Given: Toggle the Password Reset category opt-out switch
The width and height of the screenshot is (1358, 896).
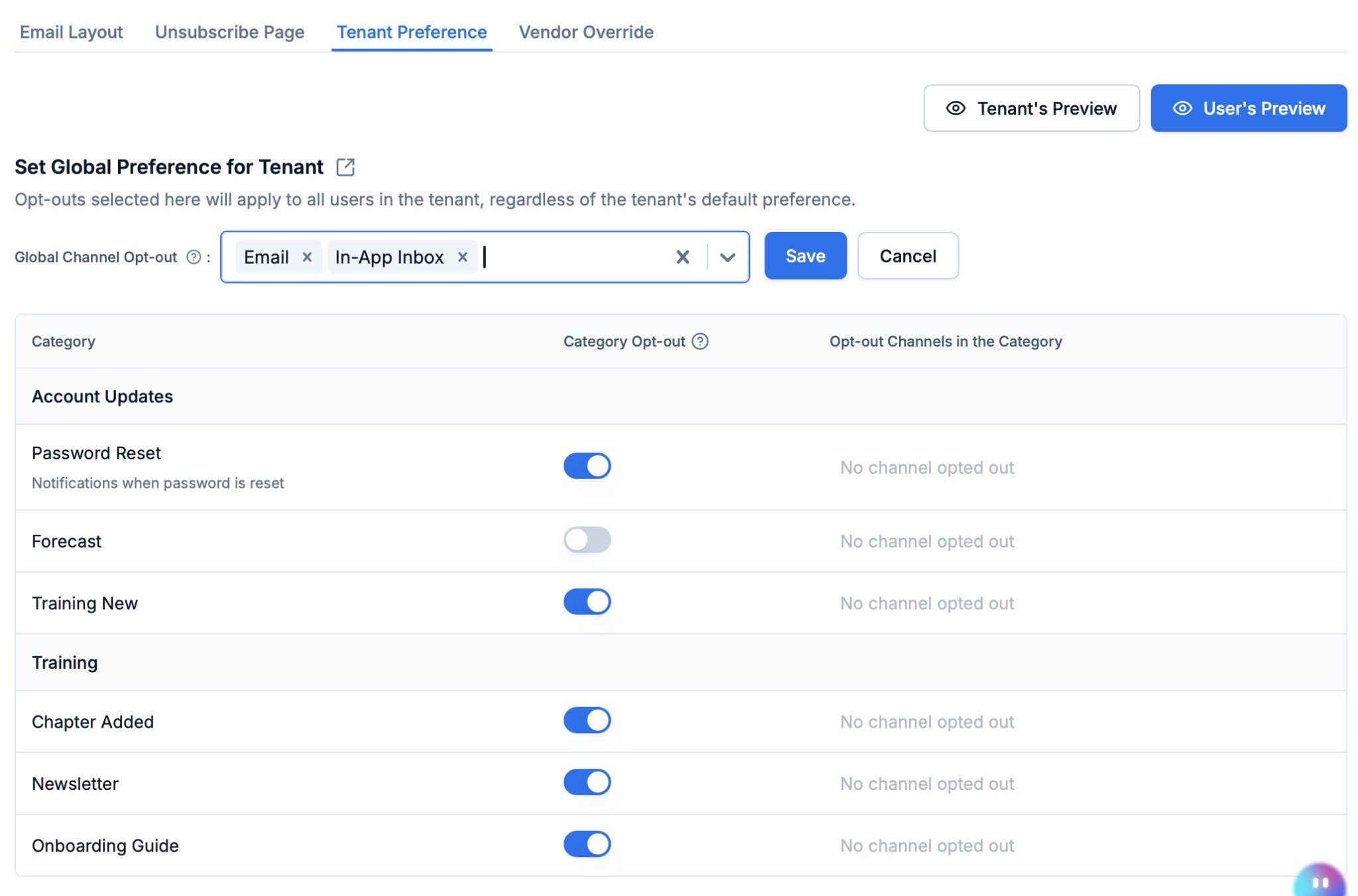Looking at the screenshot, I should (x=587, y=466).
